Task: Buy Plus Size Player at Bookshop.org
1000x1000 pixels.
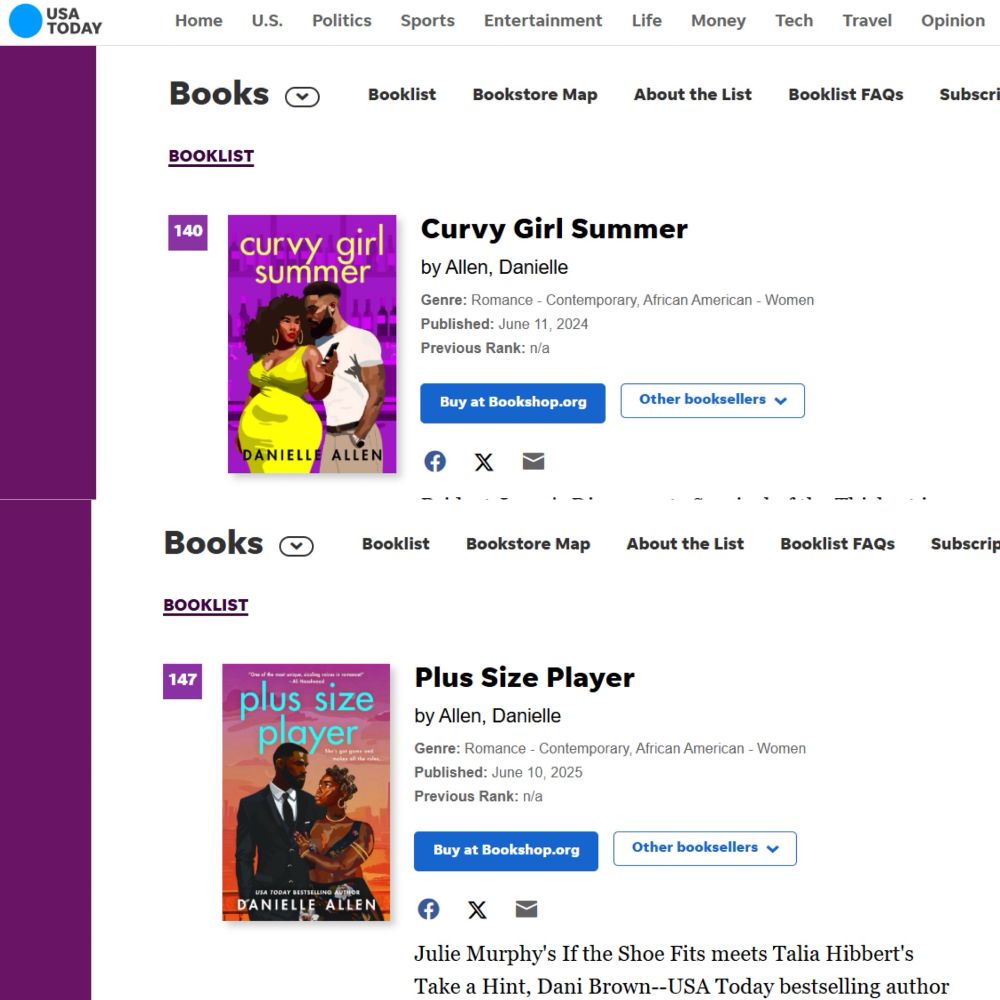Action: coord(506,851)
